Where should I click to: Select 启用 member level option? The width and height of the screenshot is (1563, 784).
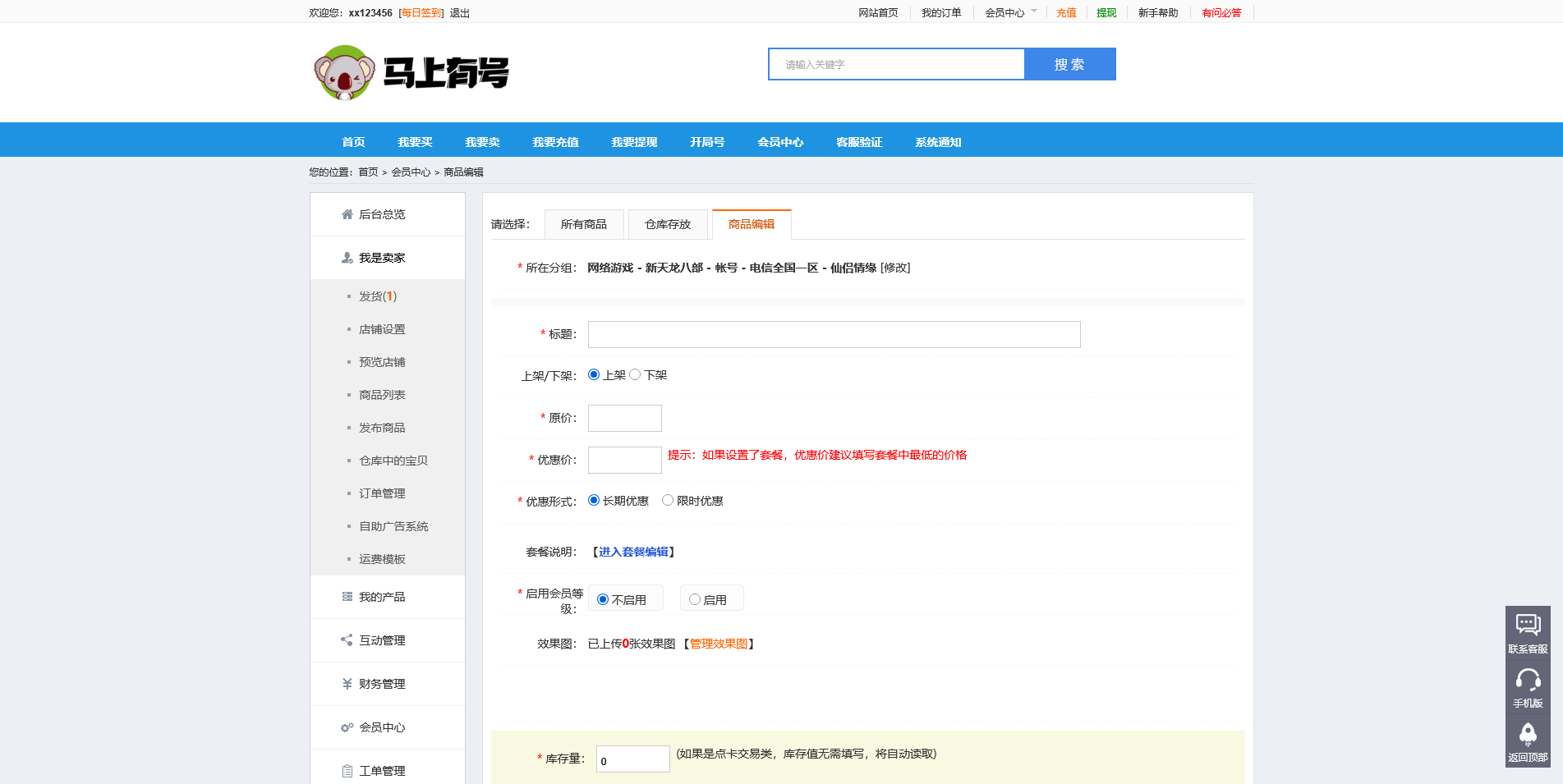[695, 599]
